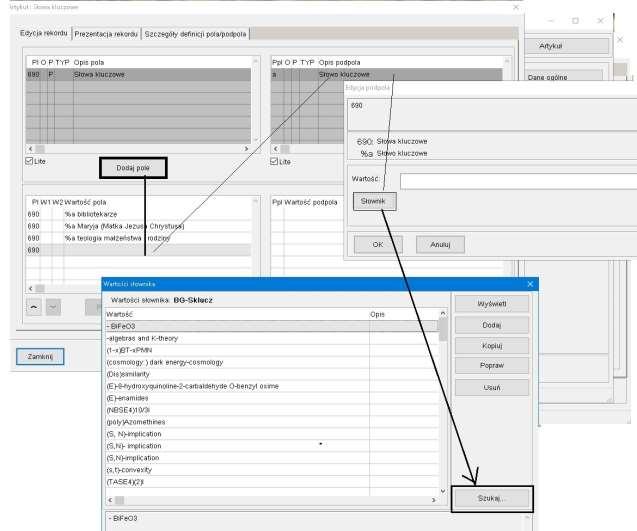637x531 pixels.
Task: Select the '(TASE4)(2)I' row
Action: point(272,482)
